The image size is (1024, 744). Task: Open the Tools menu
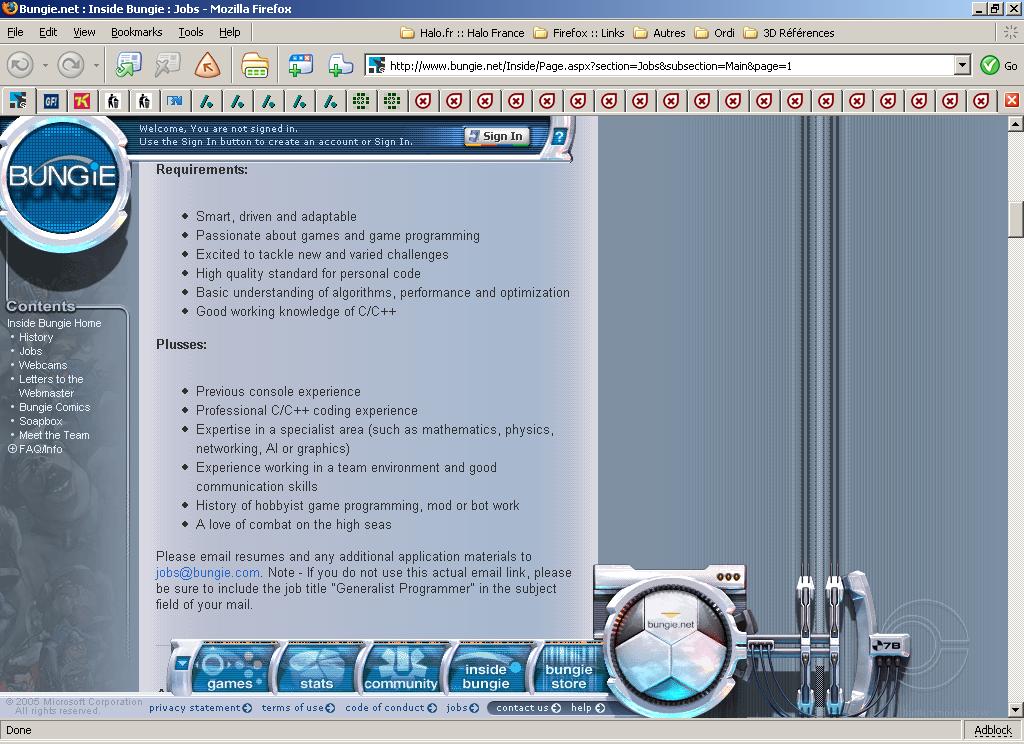[x=191, y=32]
